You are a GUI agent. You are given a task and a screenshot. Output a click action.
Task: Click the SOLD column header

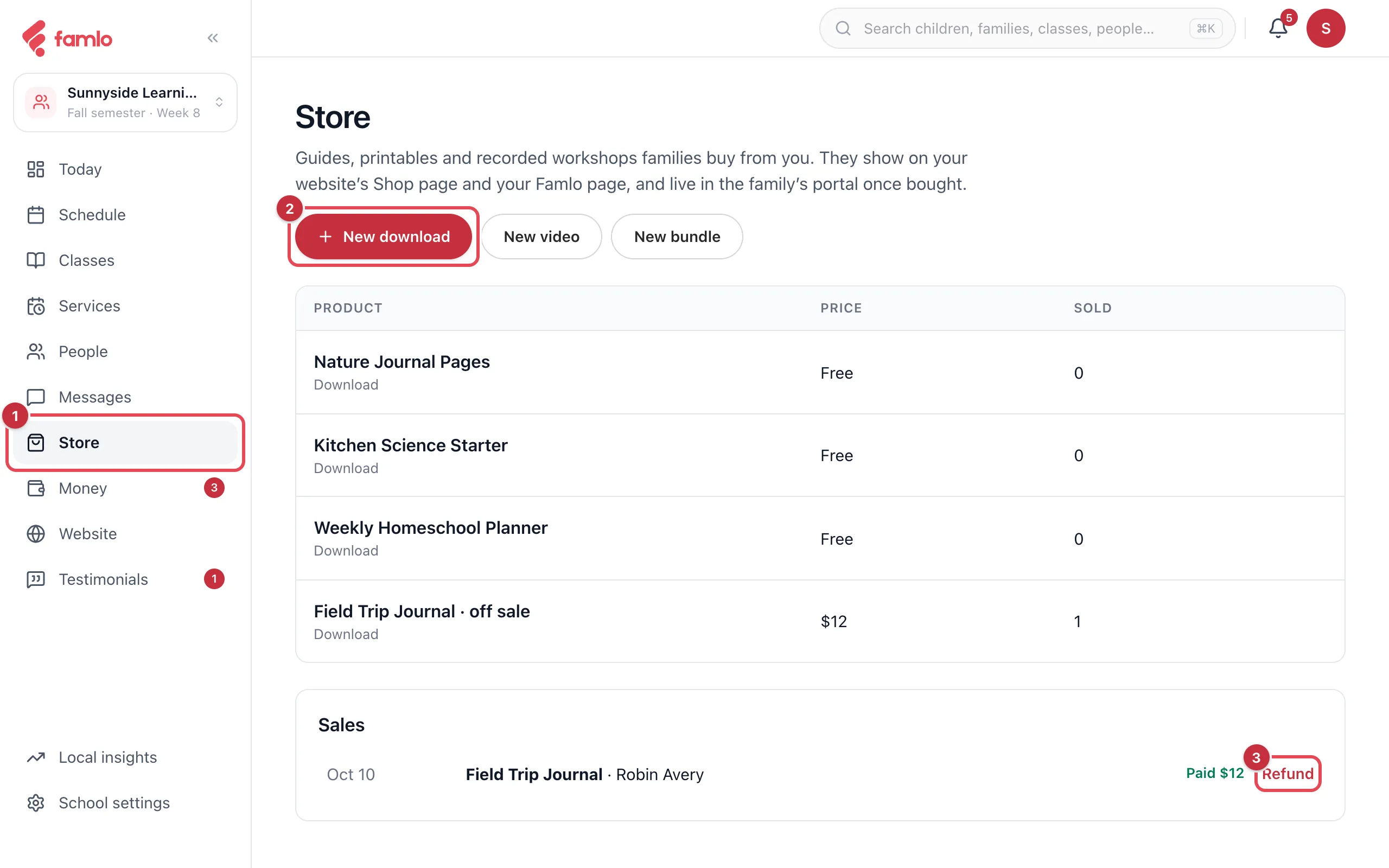click(1092, 308)
